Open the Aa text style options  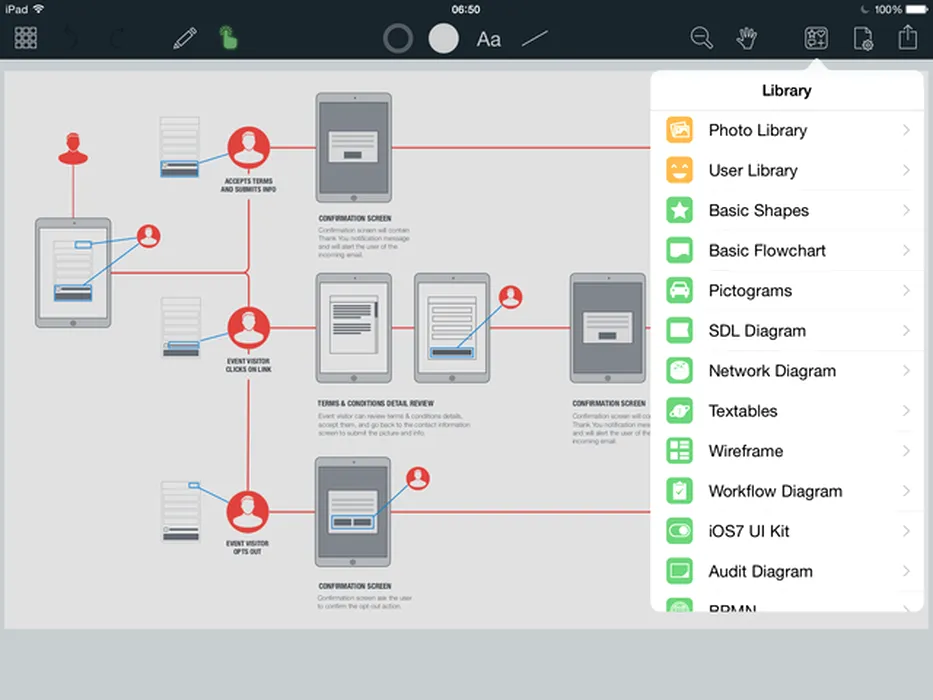click(x=489, y=39)
